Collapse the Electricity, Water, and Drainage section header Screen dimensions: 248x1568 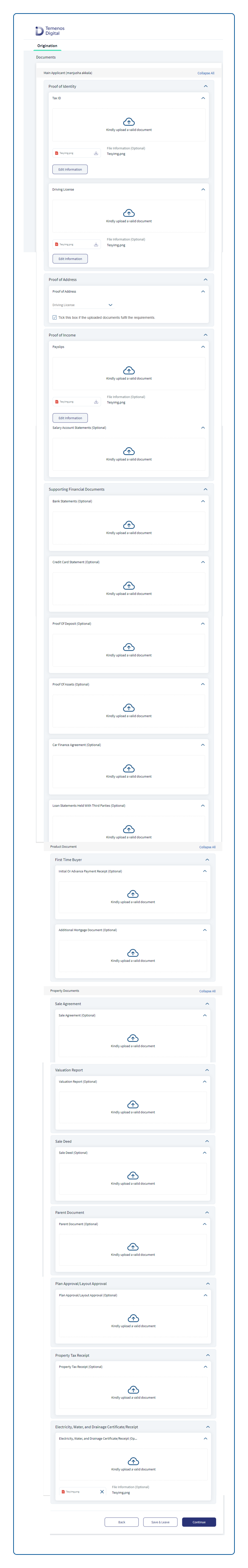point(208,1427)
